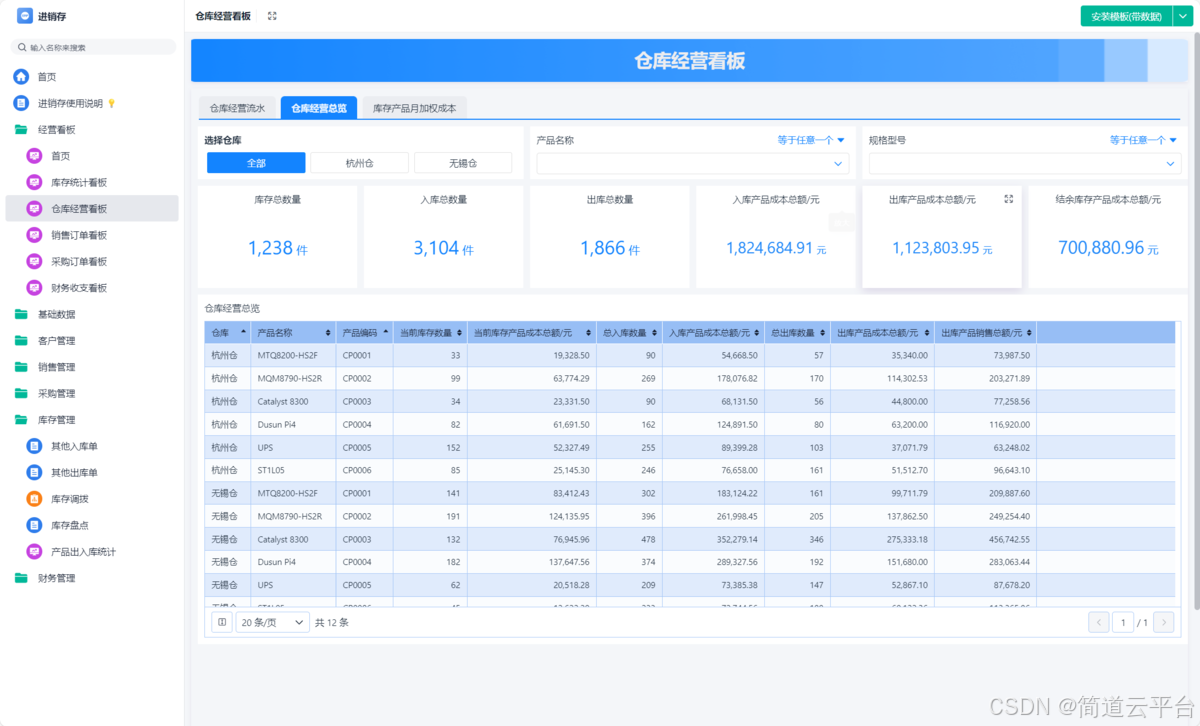Select the 全部 warehouse filter
This screenshot has height=726, width=1200.
(x=256, y=163)
